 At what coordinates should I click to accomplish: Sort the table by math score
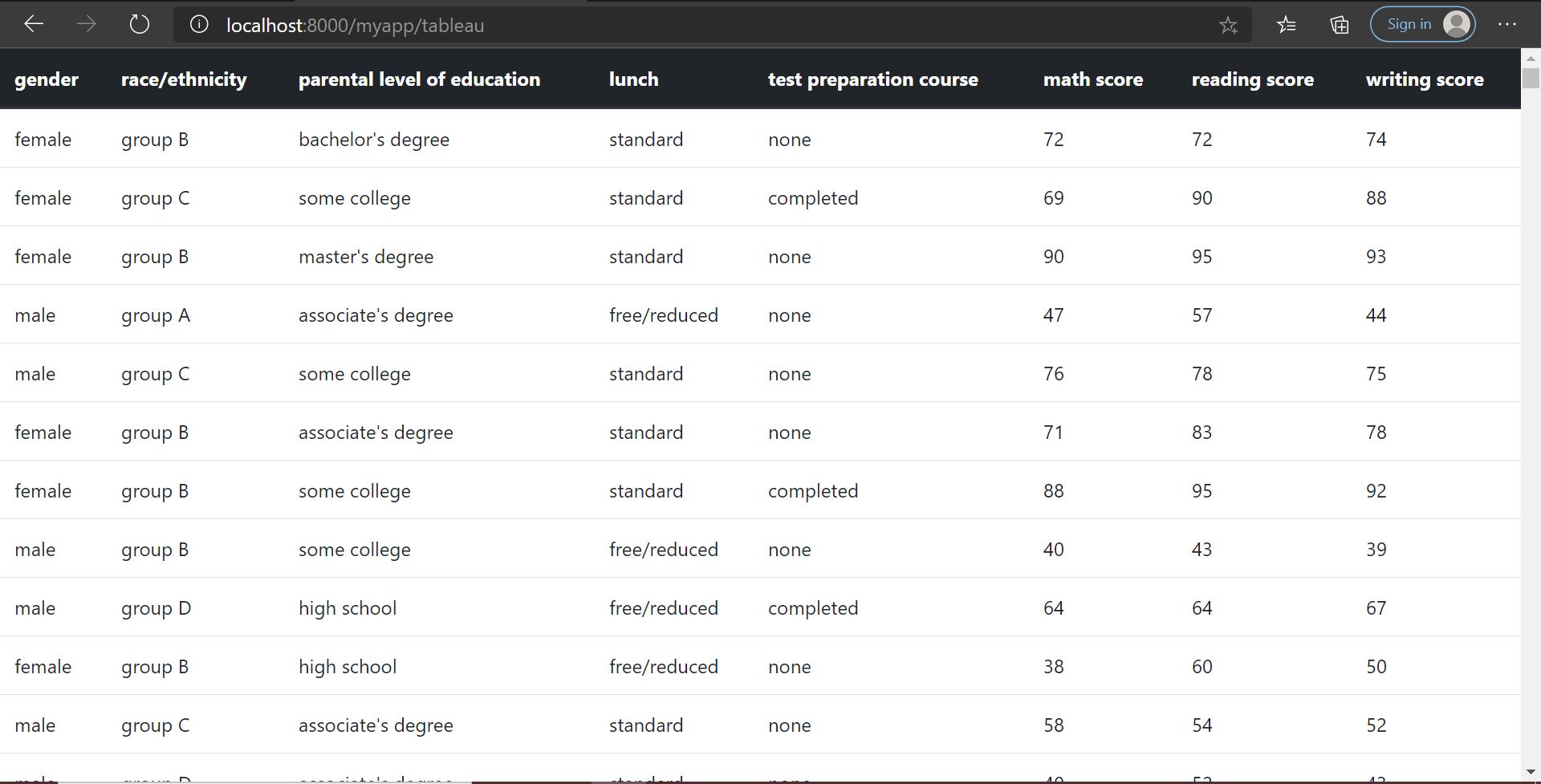pos(1093,79)
